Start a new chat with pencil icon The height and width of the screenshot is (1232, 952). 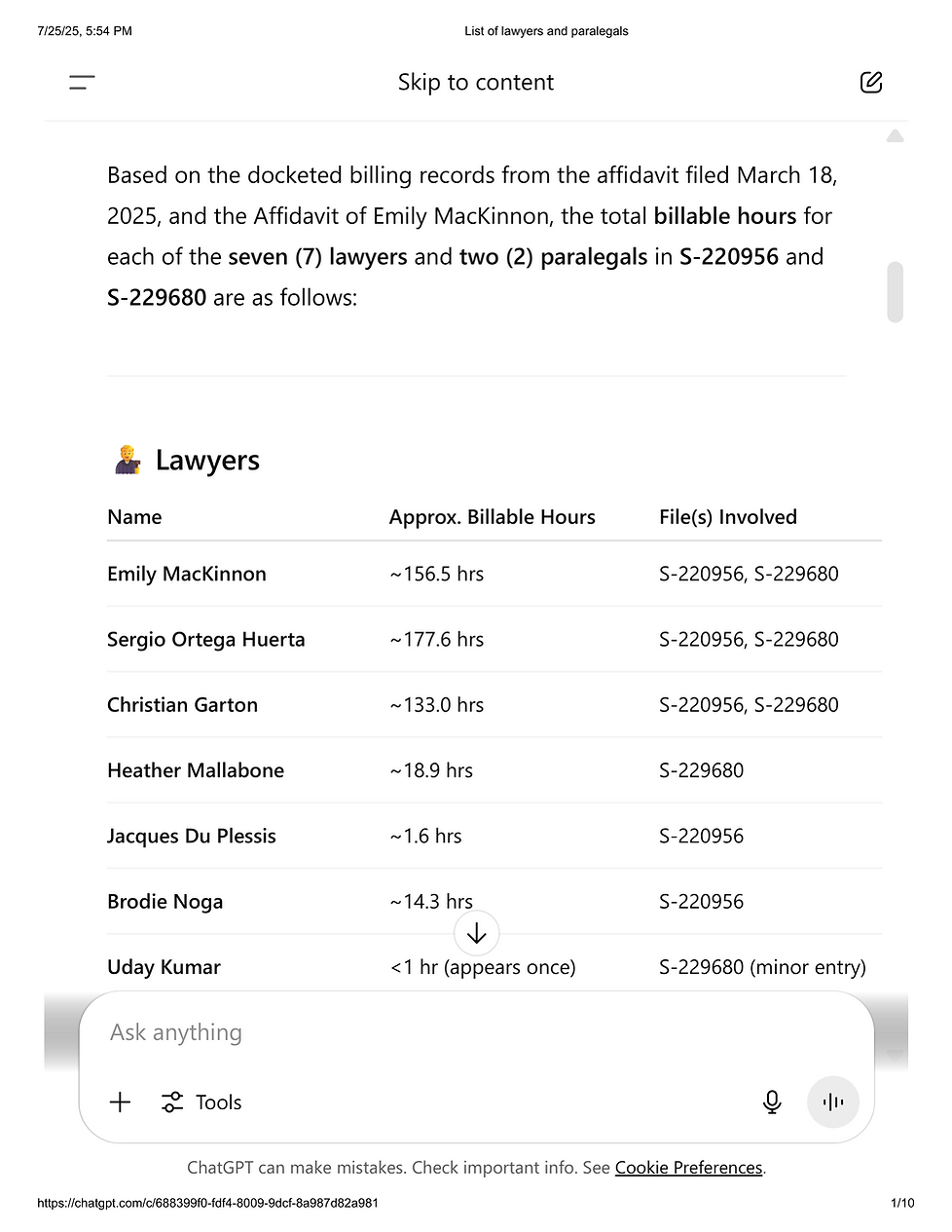(x=871, y=83)
